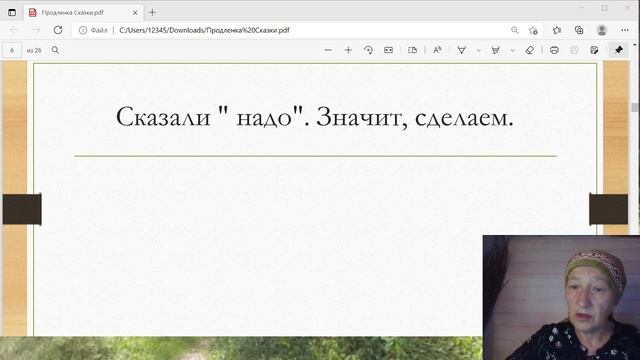The image size is (640, 360).
Task: Expand Draw tool color options
Action: pyautogui.click(x=478, y=51)
